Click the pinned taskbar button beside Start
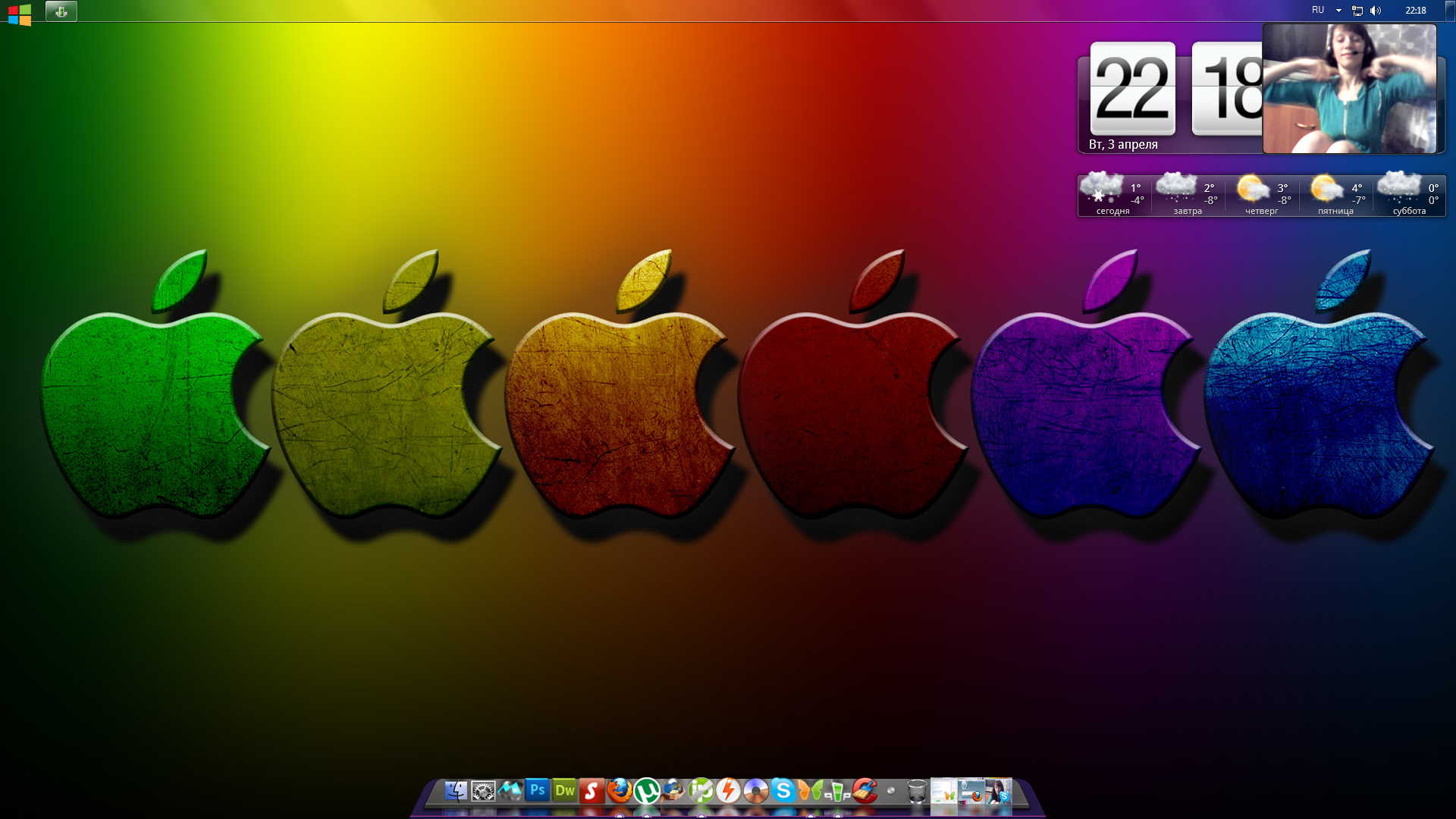The width and height of the screenshot is (1456, 819). point(61,11)
